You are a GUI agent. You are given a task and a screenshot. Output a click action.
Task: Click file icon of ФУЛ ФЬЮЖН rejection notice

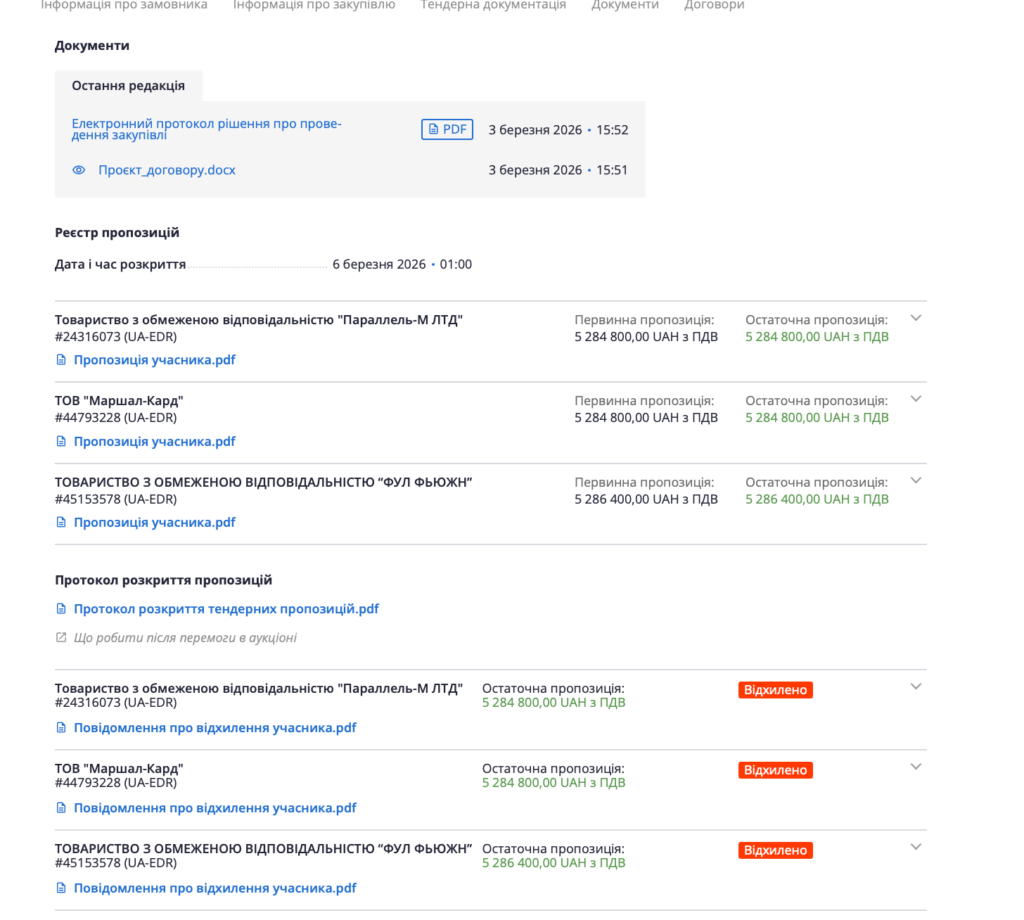pos(61,888)
